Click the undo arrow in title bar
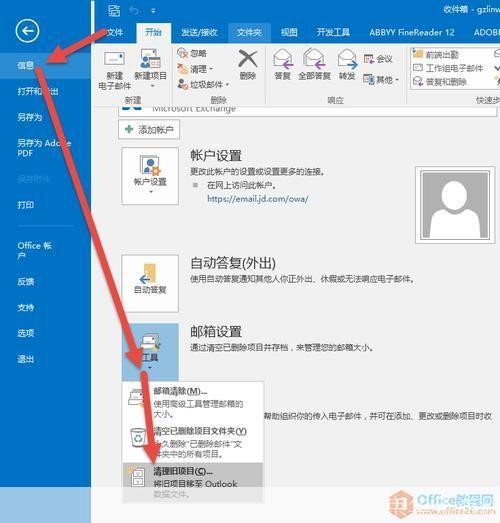The image size is (500, 523). coord(134,11)
